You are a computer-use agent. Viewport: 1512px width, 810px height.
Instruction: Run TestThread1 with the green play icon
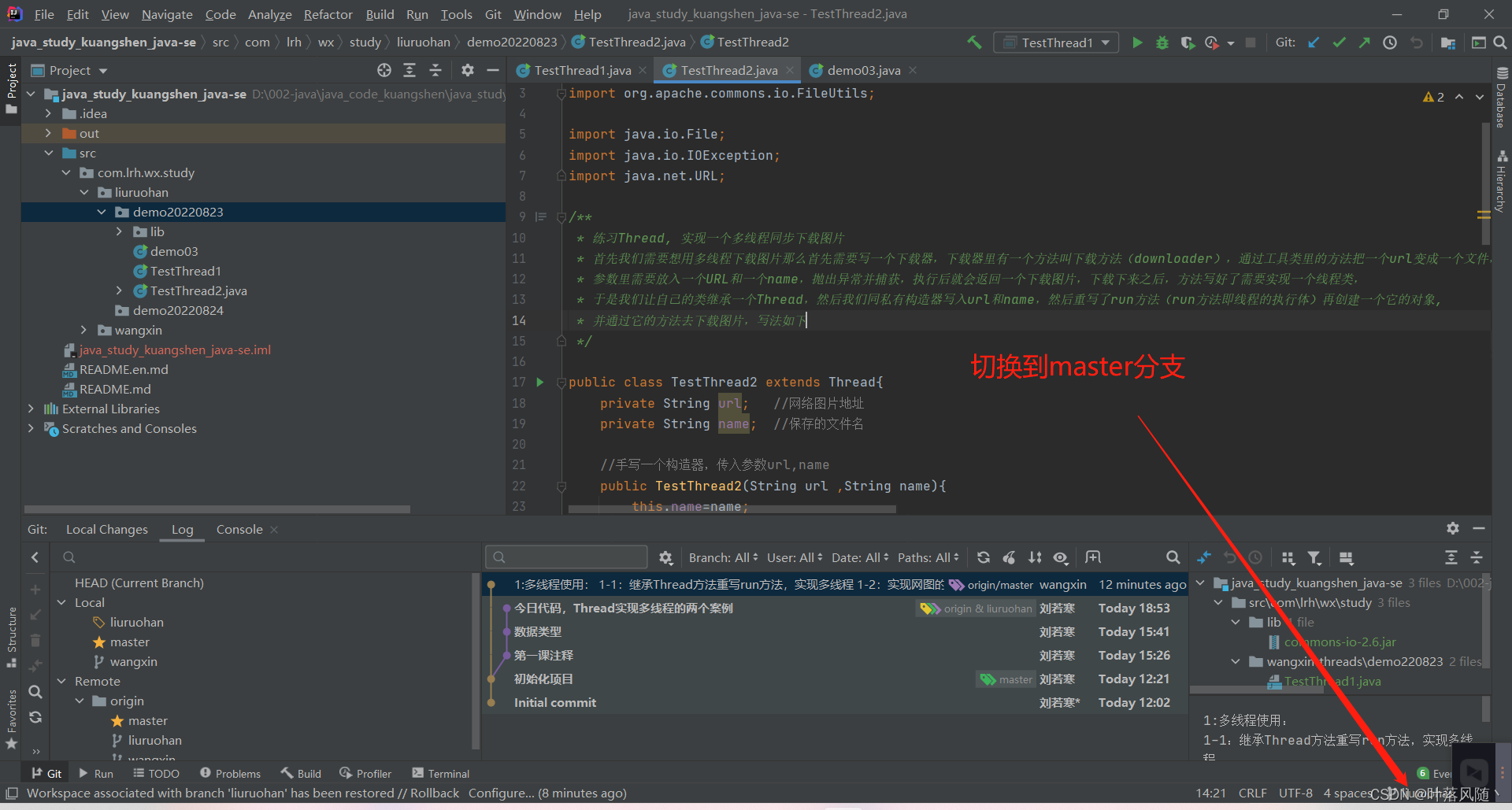(x=1136, y=43)
